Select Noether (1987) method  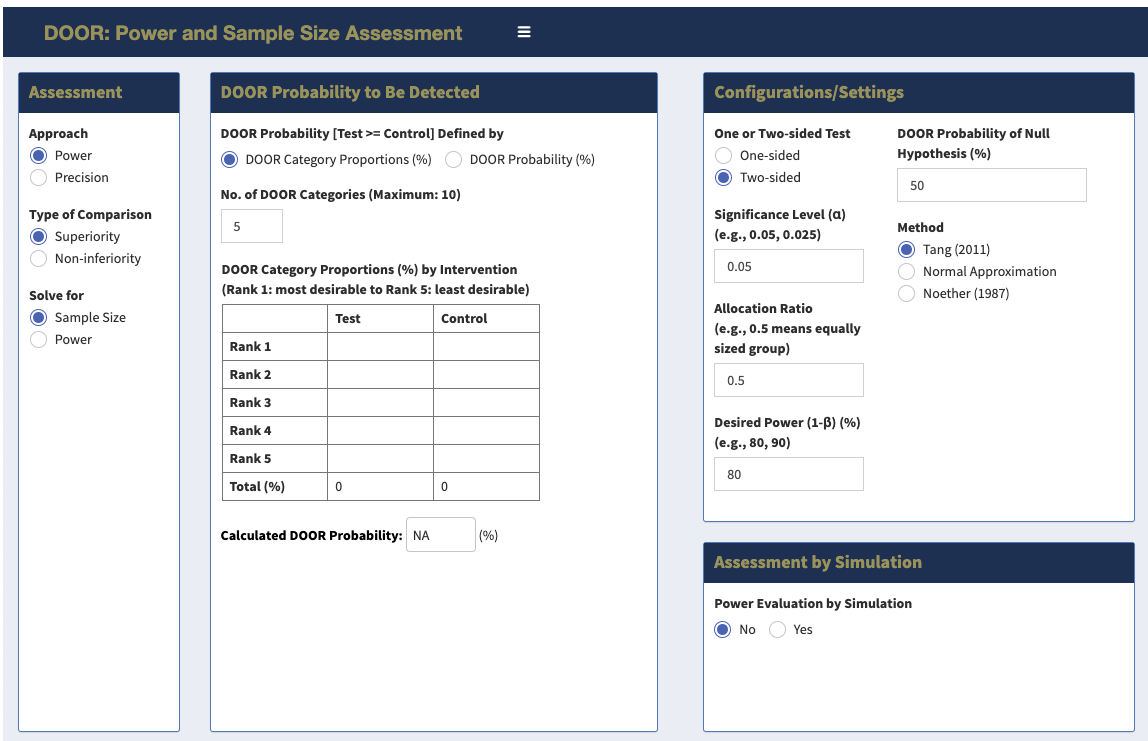pyautogui.click(x=907, y=293)
